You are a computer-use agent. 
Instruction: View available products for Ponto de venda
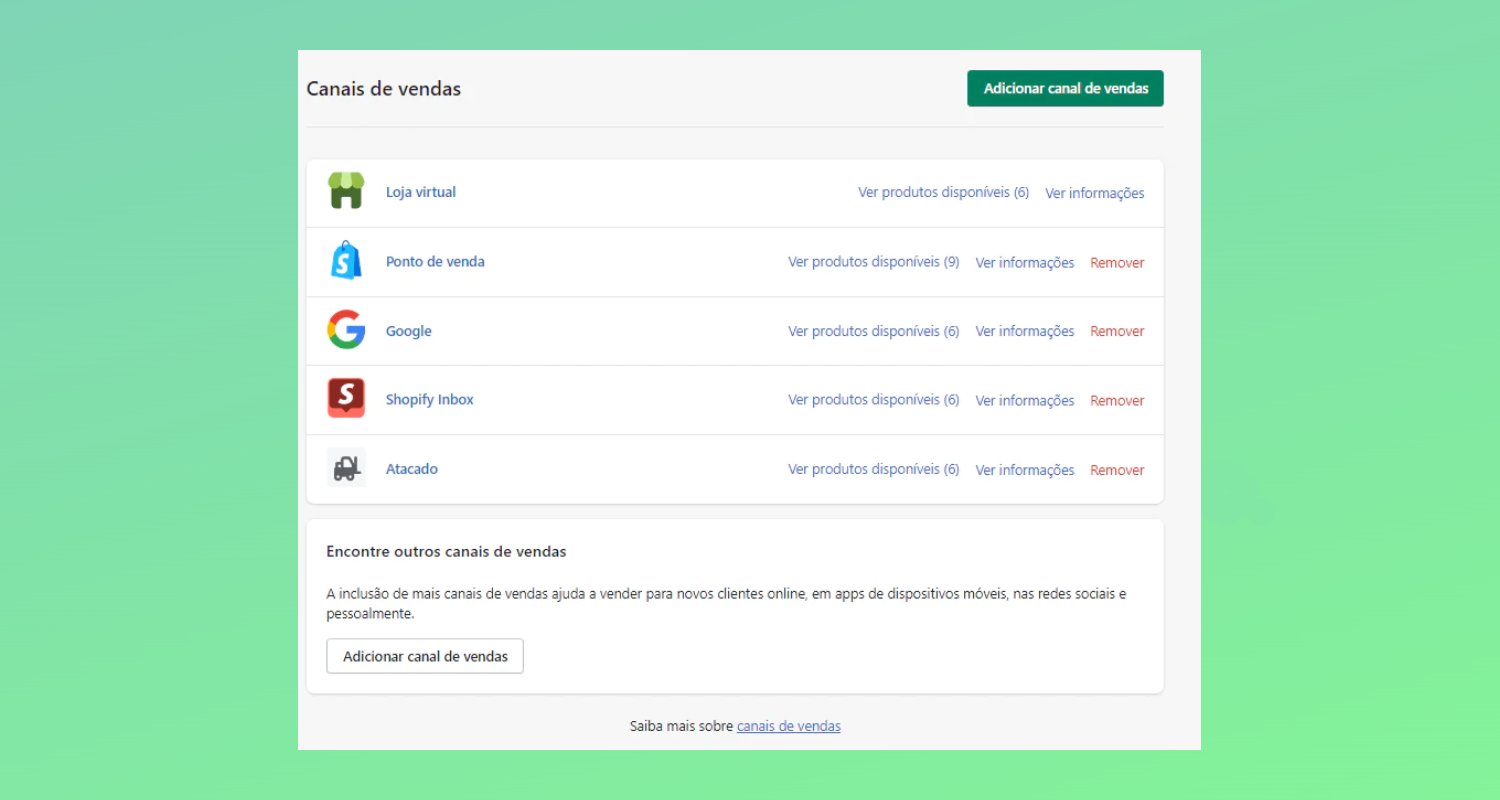coord(873,262)
